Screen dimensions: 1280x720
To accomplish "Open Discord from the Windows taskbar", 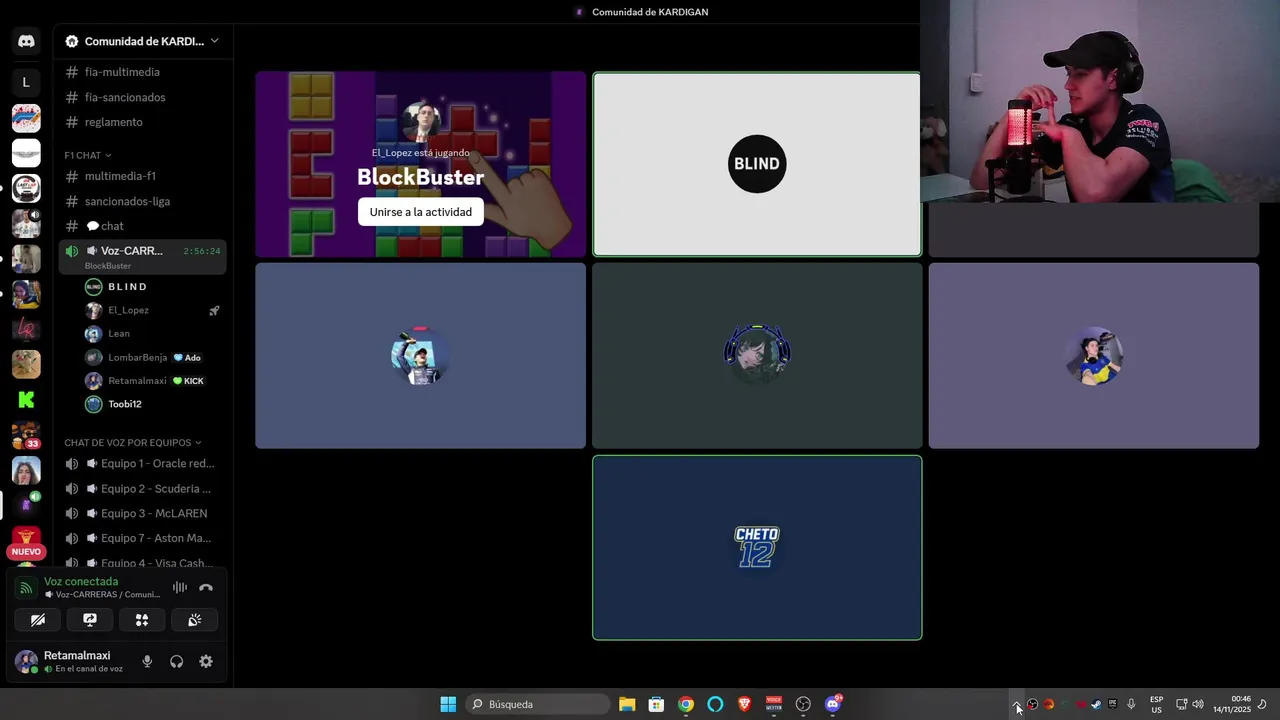I will tap(832, 704).
